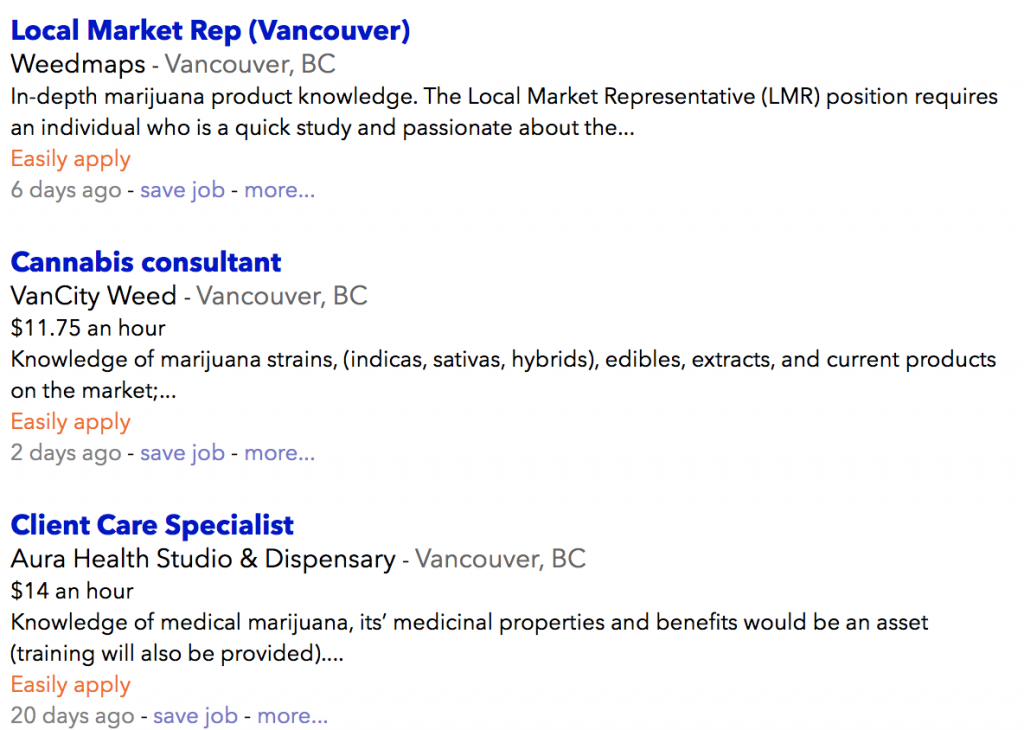The width and height of the screenshot is (1024, 730).
Task: Expand more options for Weedmaps listing
Action: pyautogui.click(x=279, y=190)
